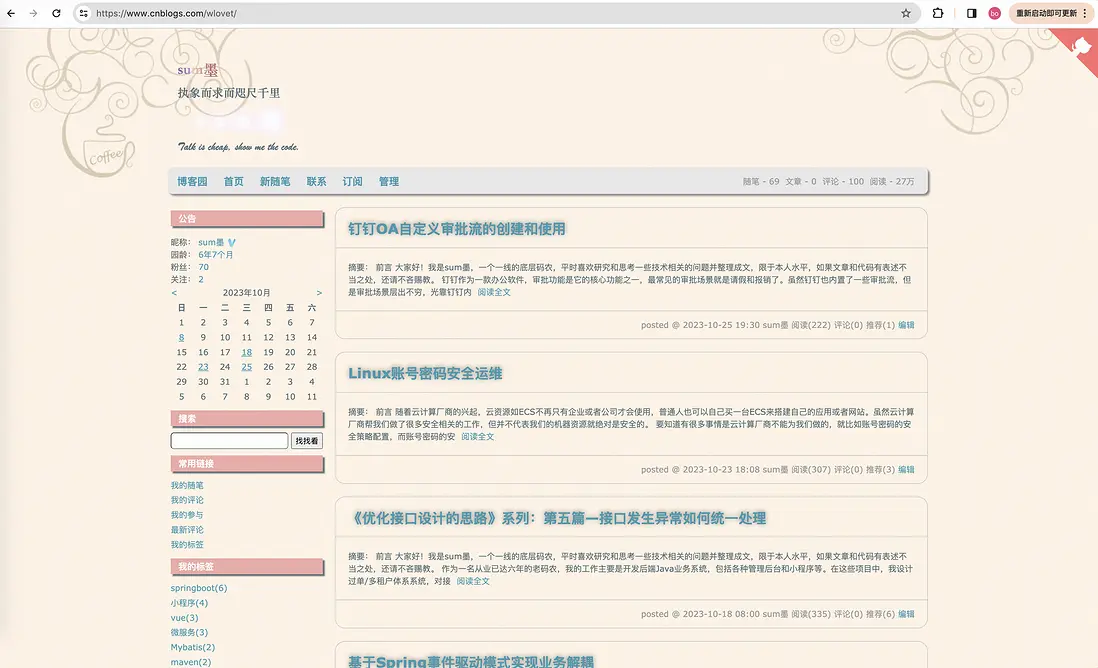Toggle the browser side panel icon
1098x668 pixels.
point(971,13)
